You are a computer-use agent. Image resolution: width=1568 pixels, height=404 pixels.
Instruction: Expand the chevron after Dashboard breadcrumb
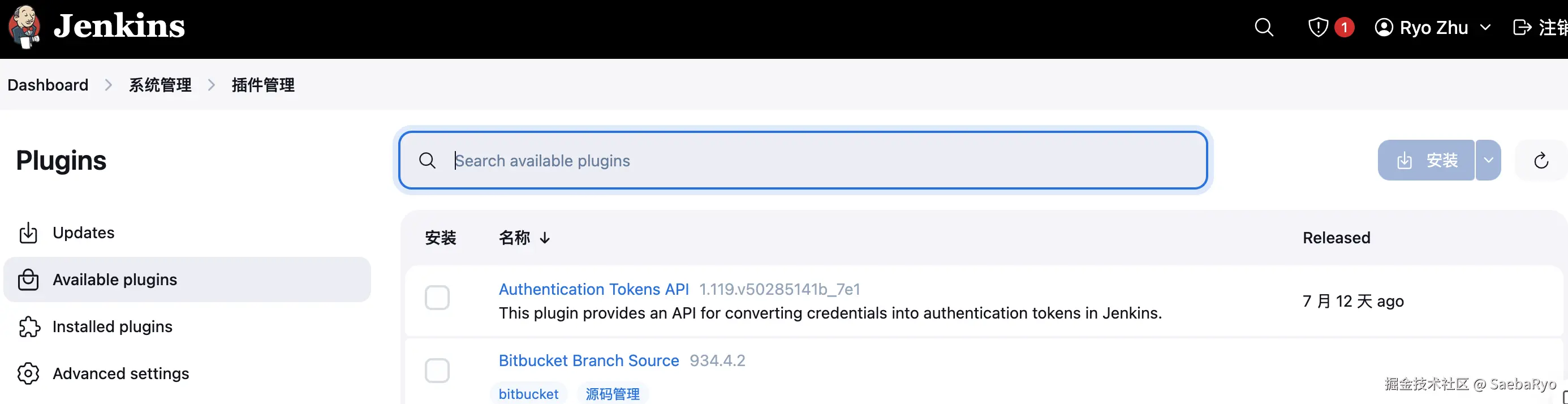point(109,85)
